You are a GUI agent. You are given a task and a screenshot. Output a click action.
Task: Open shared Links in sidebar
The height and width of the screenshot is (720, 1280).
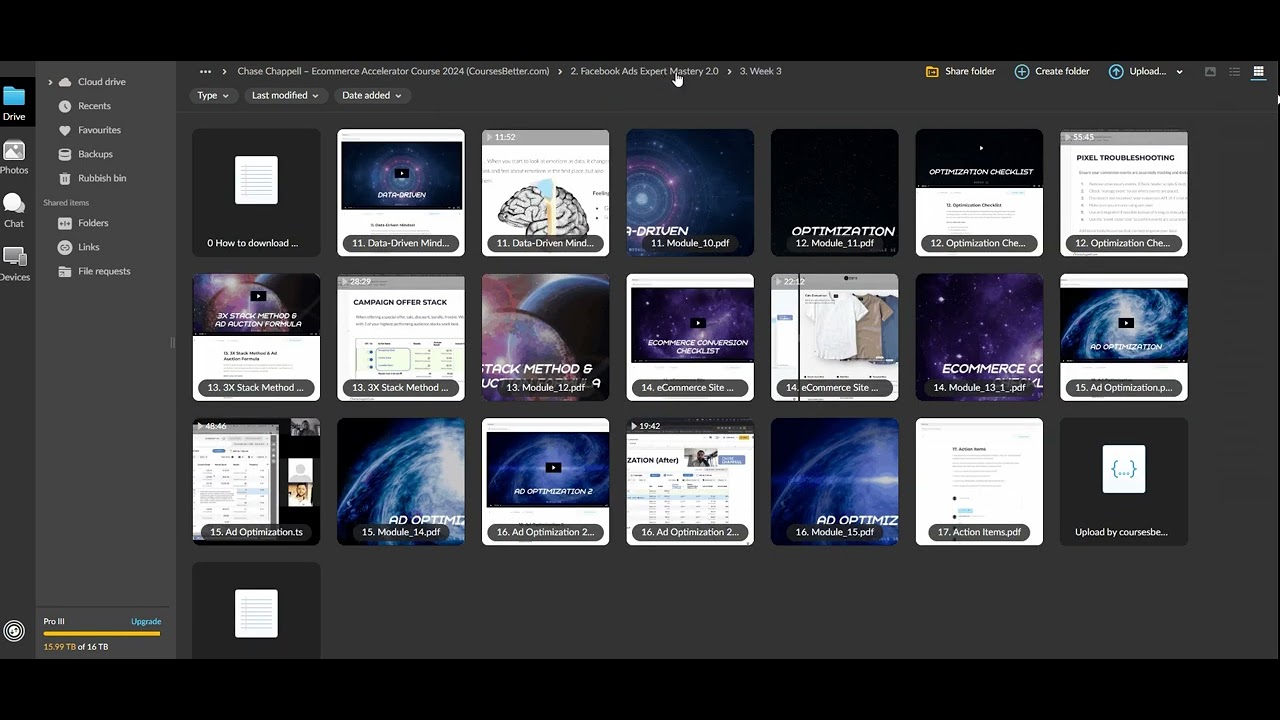point(89,247)
